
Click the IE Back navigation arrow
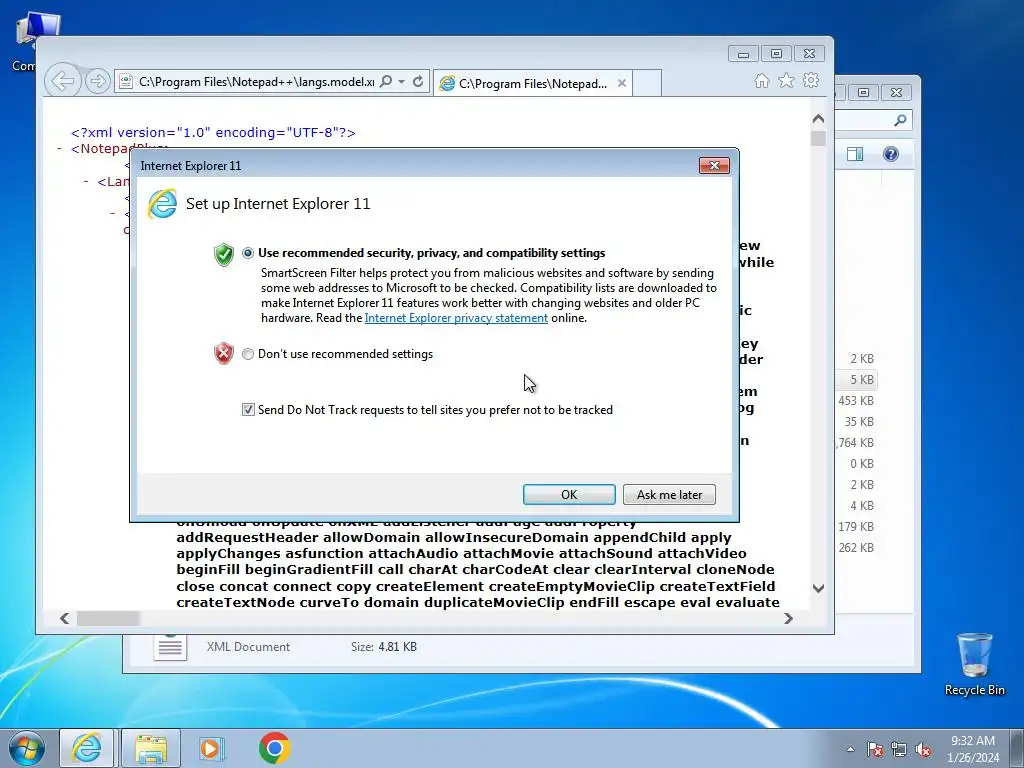tap(63, 81)
